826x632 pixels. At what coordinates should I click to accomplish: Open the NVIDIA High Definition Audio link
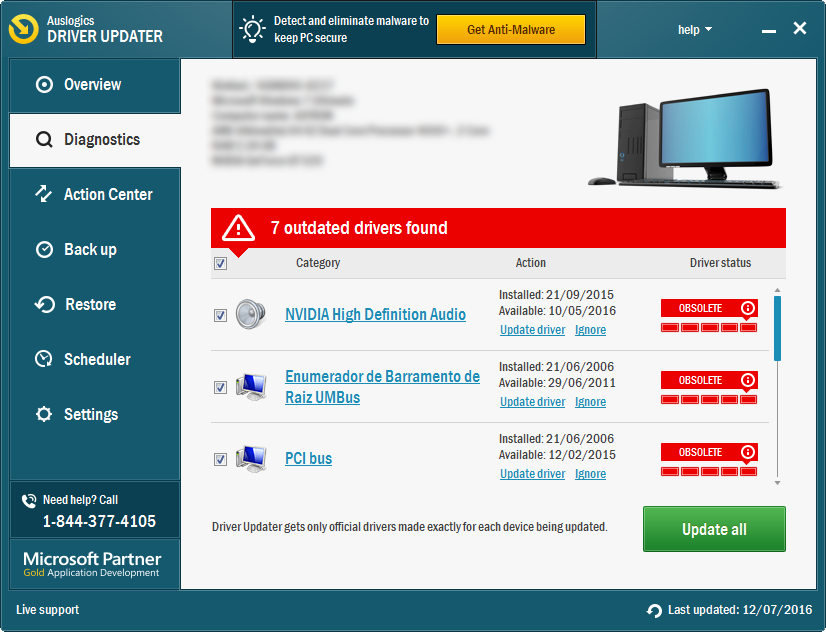(376, 314)
